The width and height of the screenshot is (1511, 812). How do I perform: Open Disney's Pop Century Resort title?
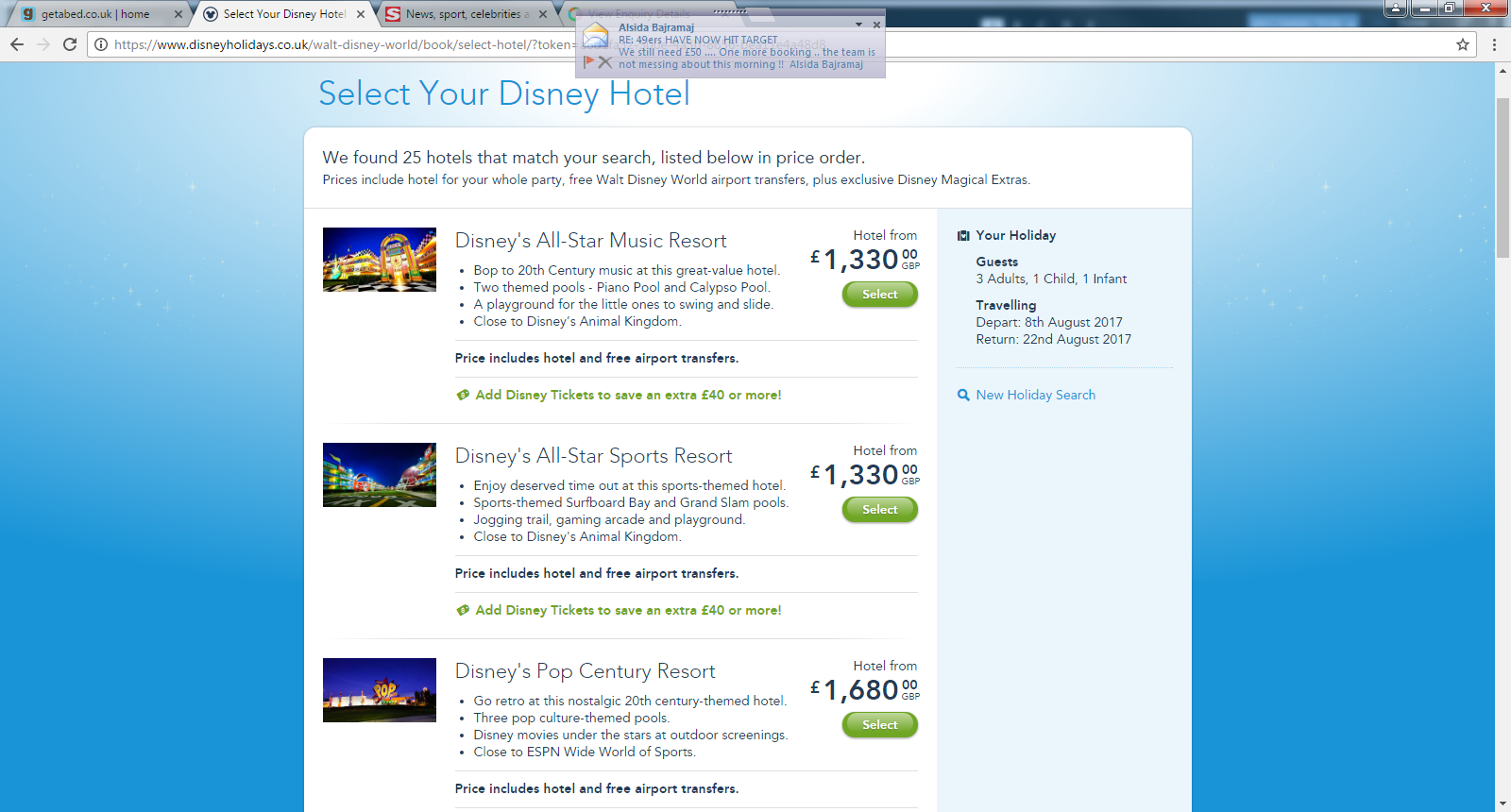tap(586, 671)
